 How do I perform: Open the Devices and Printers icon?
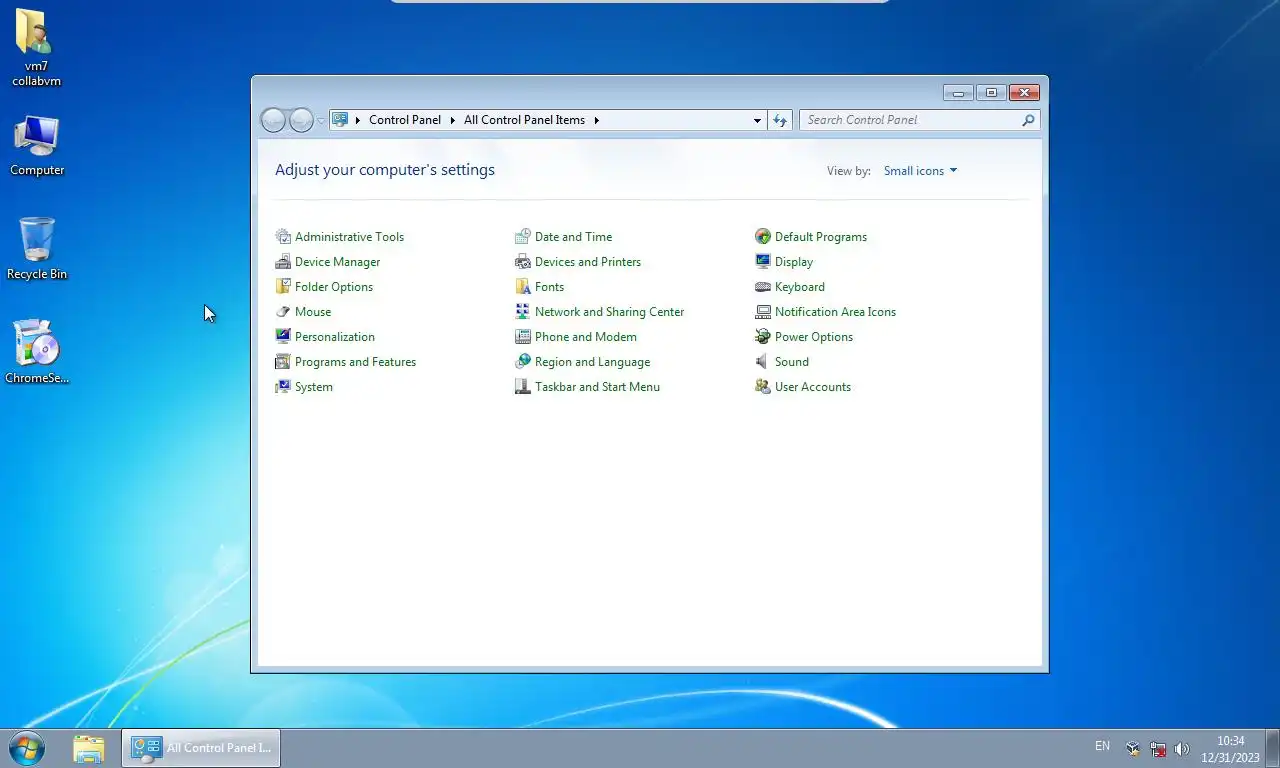click(523, 262)
